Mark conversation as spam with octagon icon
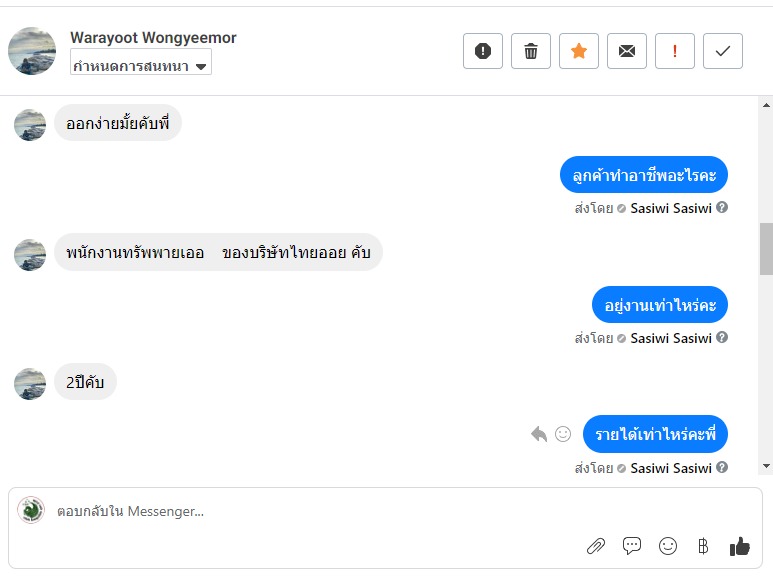The height and width of the screenshot is (579, 773). coord(482,51)
